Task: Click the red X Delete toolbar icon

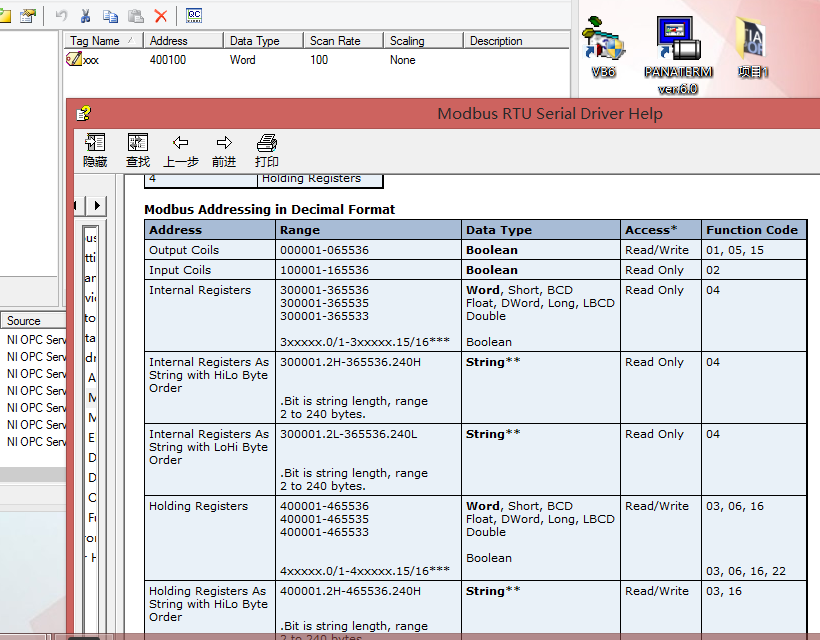Action: tap(160, 16)
